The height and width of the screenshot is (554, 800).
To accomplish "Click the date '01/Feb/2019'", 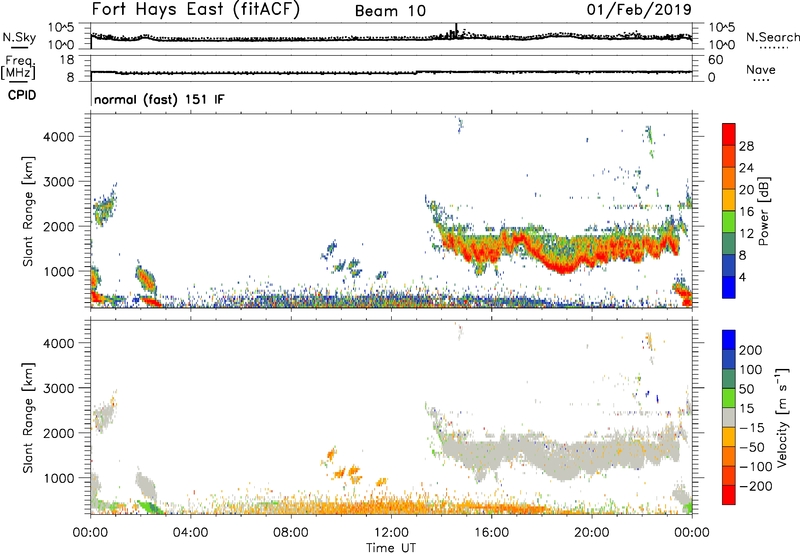I will pyautogui.click(x=639, y=10).
